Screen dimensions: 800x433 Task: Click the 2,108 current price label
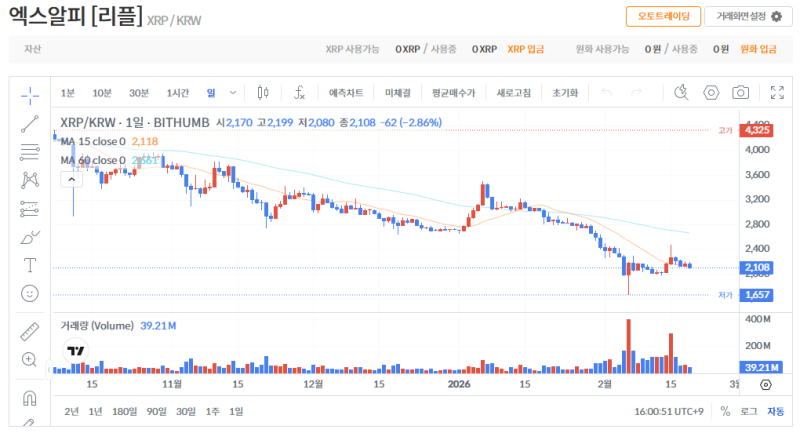click(x=757, y=267)
